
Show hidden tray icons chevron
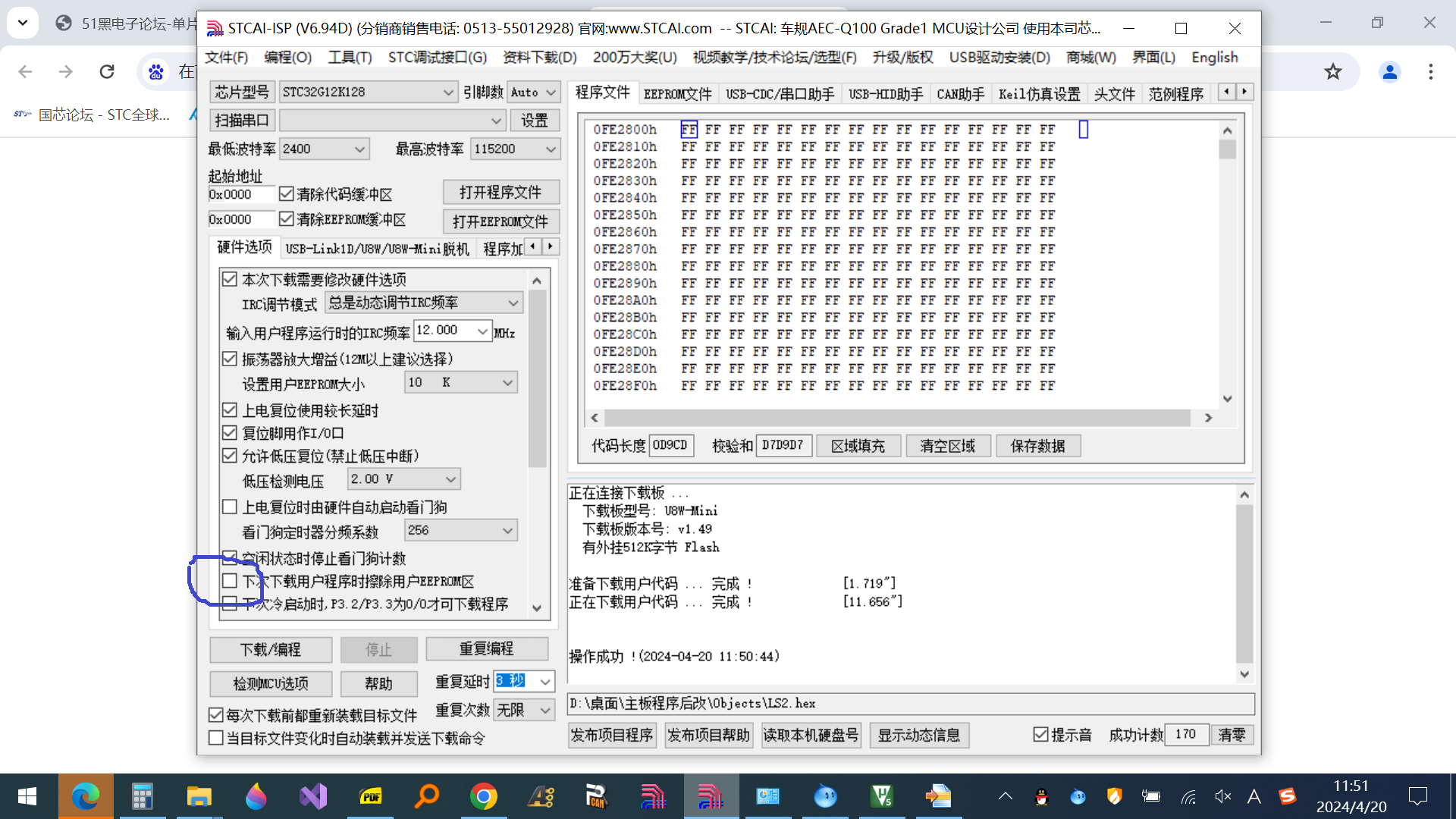point(1006,796)
